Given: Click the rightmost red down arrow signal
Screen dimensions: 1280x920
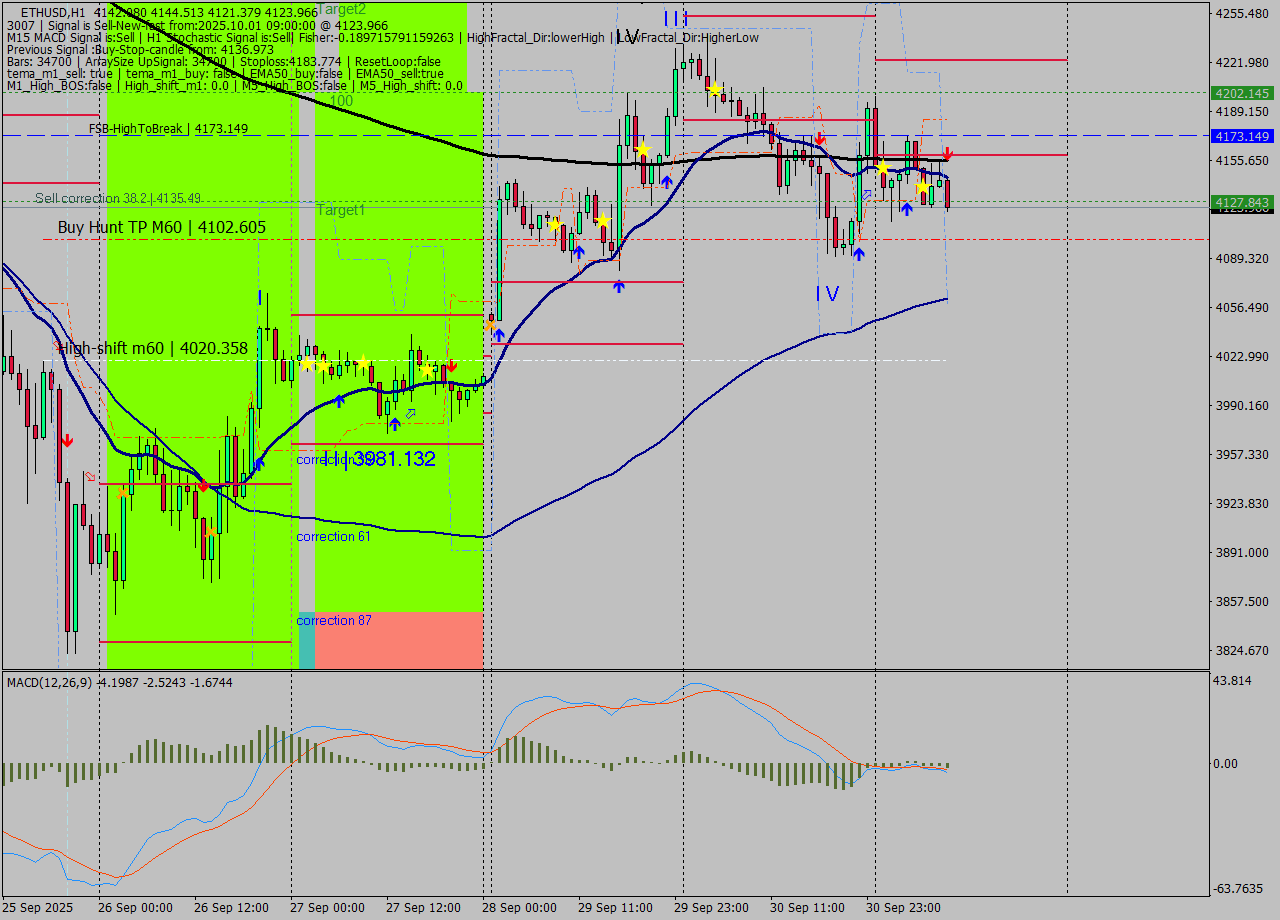Looking at the screenshot, I should point(947,155).
